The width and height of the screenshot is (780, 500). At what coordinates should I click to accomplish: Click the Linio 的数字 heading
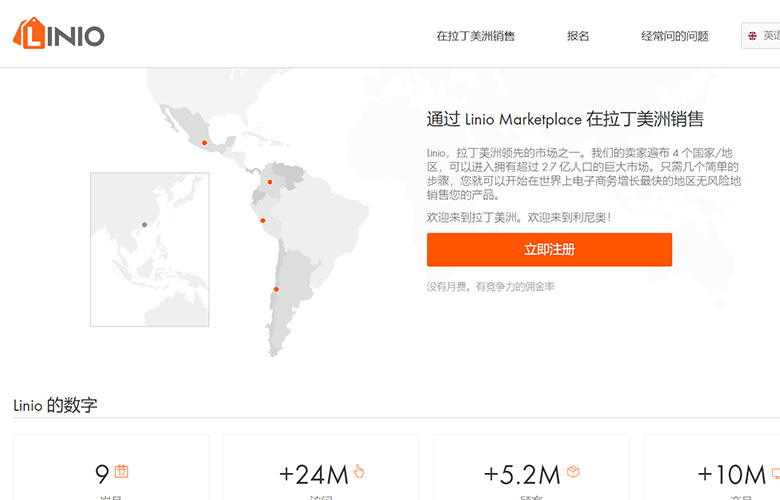[x=55, y=405]
